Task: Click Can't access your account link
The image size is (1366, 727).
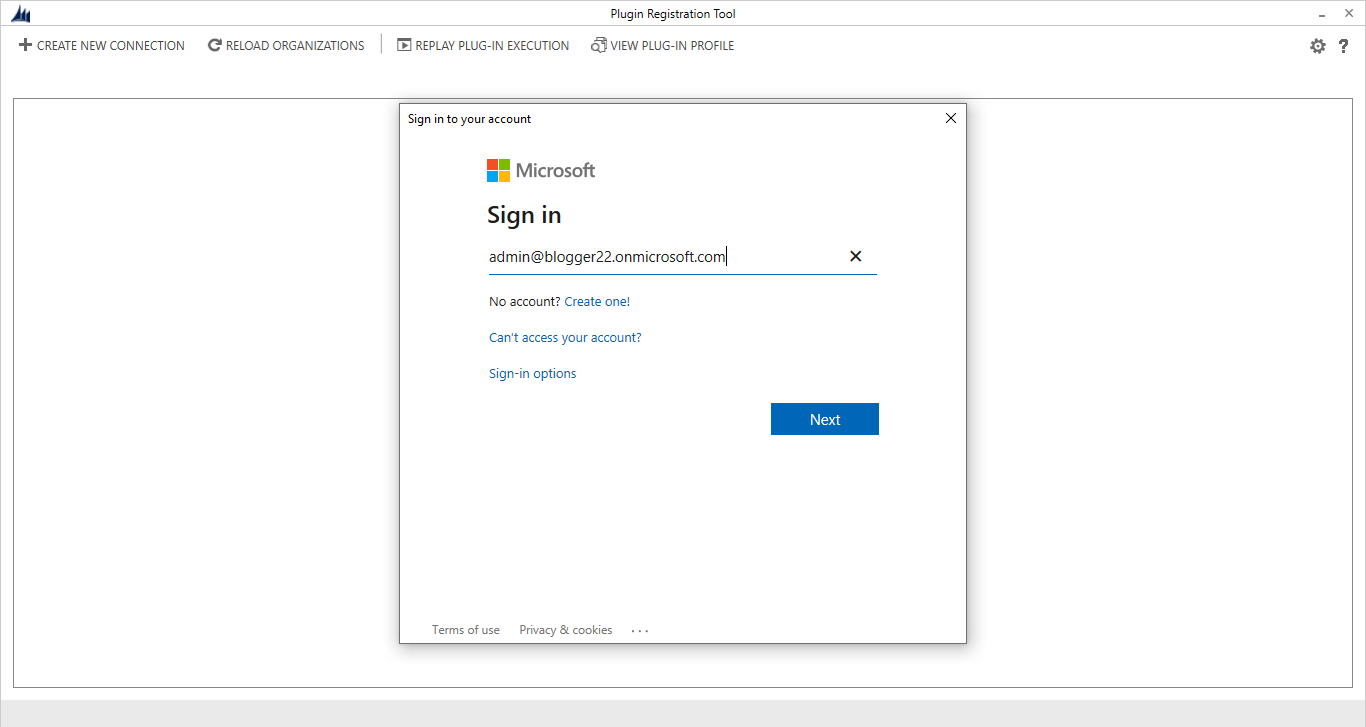Action: [565, 337]
